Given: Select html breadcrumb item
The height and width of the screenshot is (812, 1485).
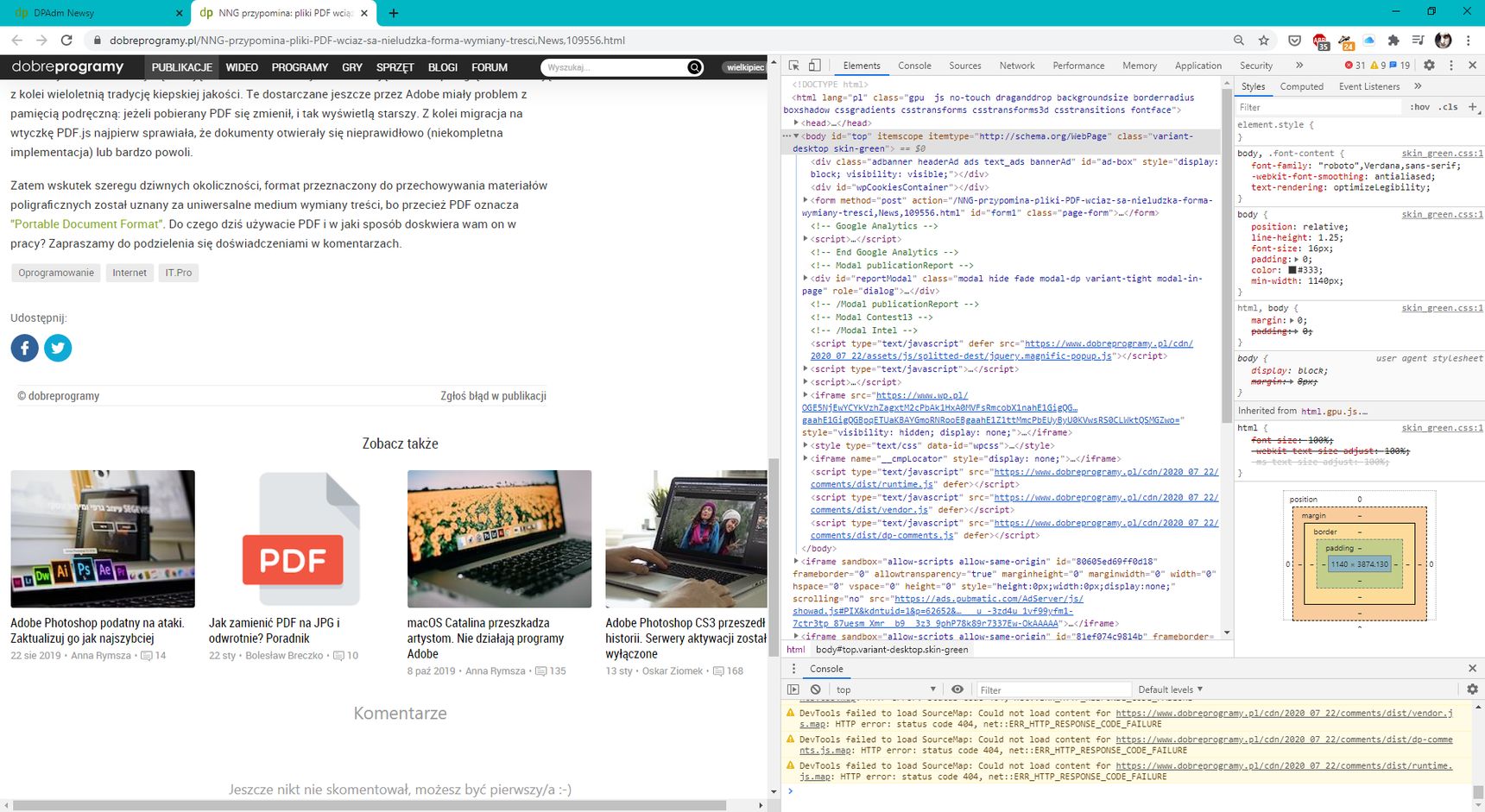Looking at the screenshot, I should click(795, 650).
